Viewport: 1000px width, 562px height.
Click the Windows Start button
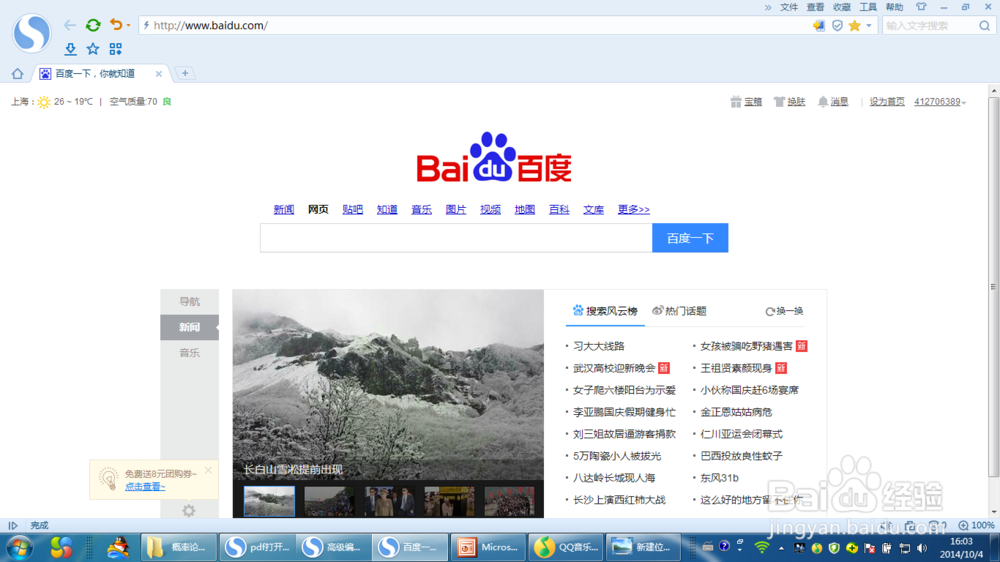19,548
